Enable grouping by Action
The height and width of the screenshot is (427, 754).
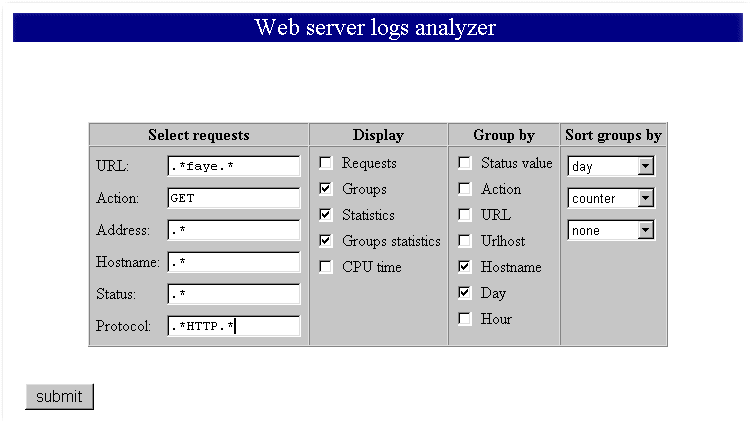[x=465, y=189]
